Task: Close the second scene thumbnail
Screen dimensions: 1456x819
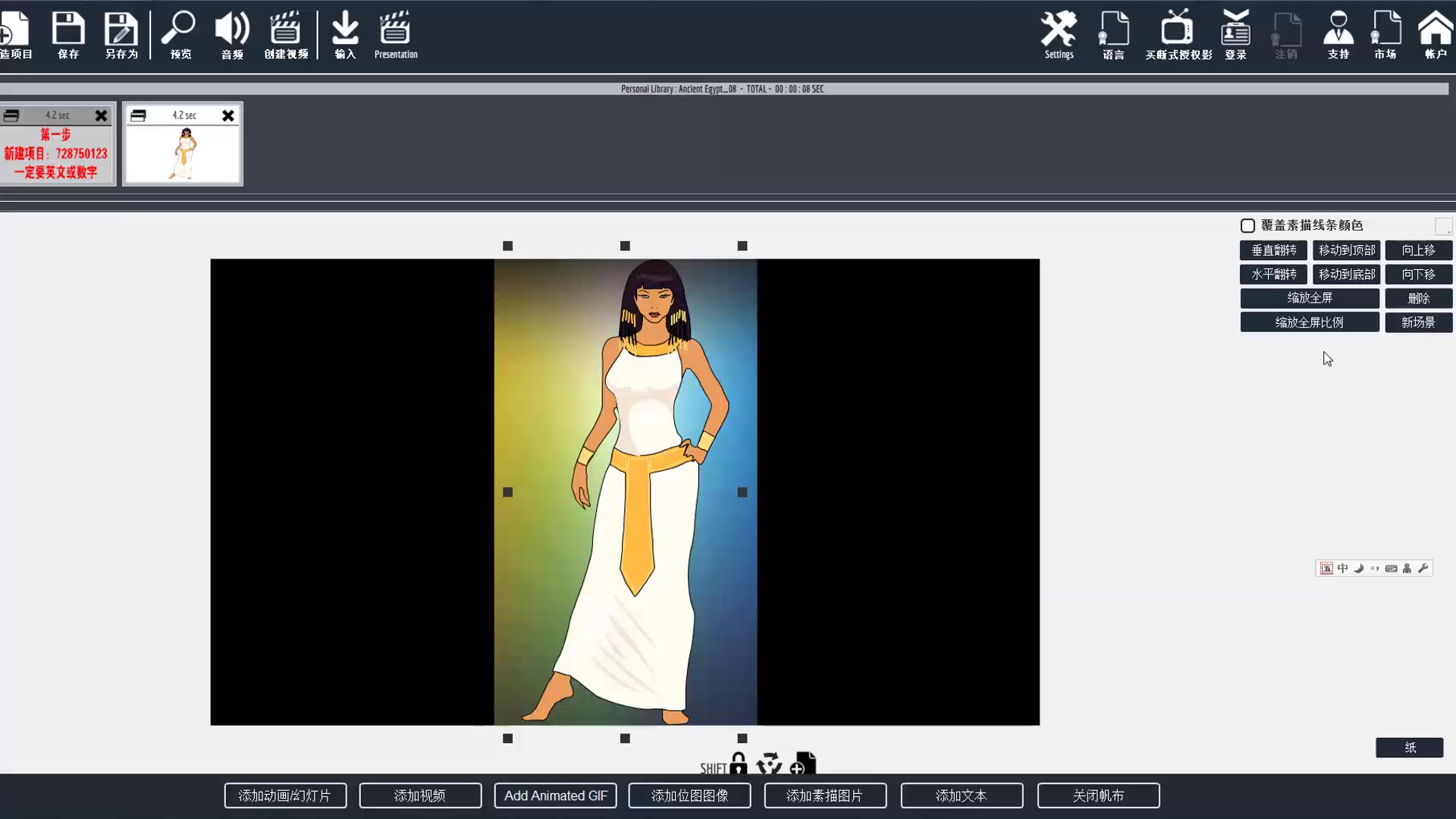Action: (x=228, y=115)
